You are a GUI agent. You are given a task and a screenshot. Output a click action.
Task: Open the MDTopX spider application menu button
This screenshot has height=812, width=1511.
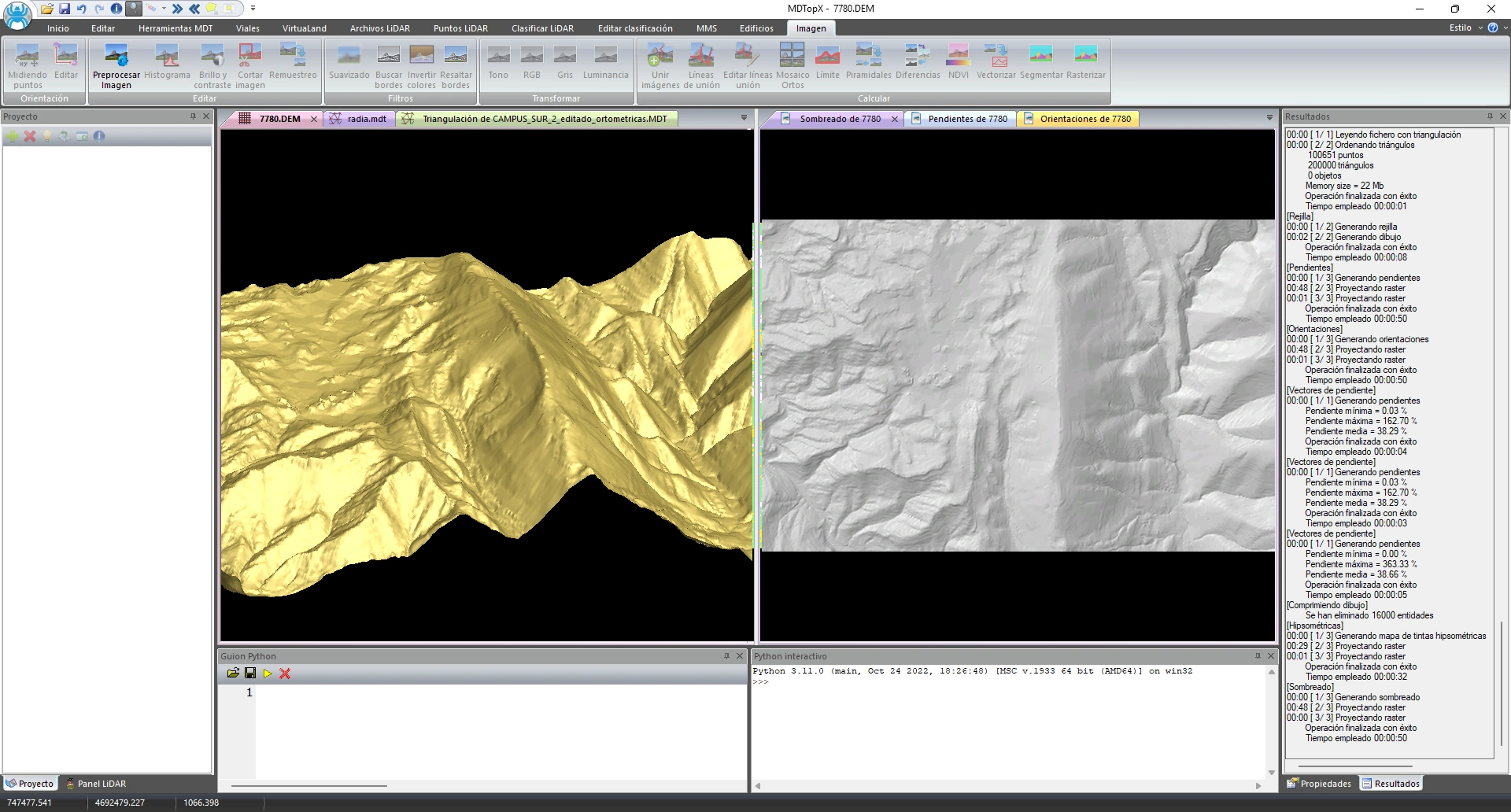(x=17, y=15)
